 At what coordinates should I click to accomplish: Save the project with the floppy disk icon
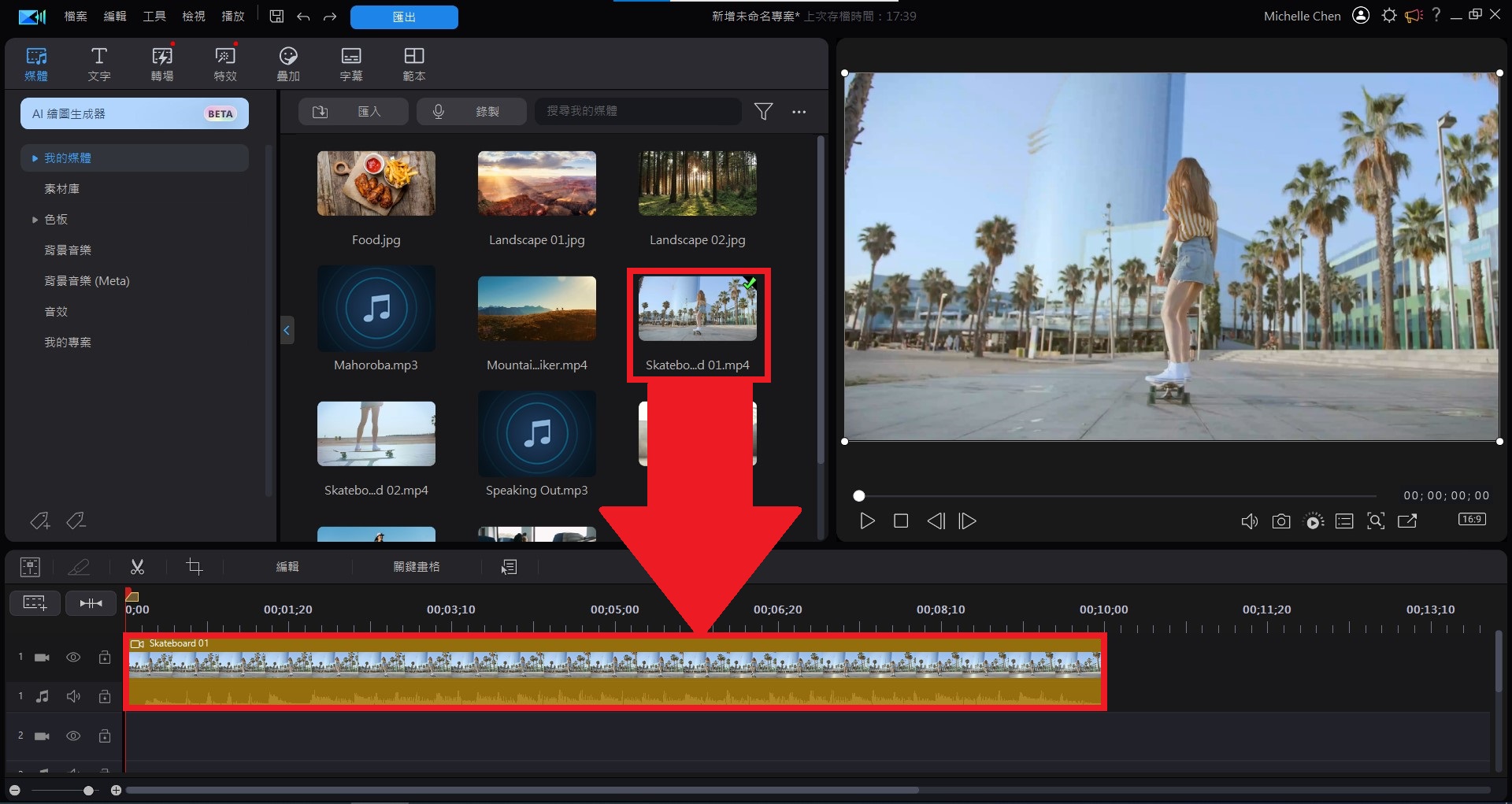coord(276,17)
